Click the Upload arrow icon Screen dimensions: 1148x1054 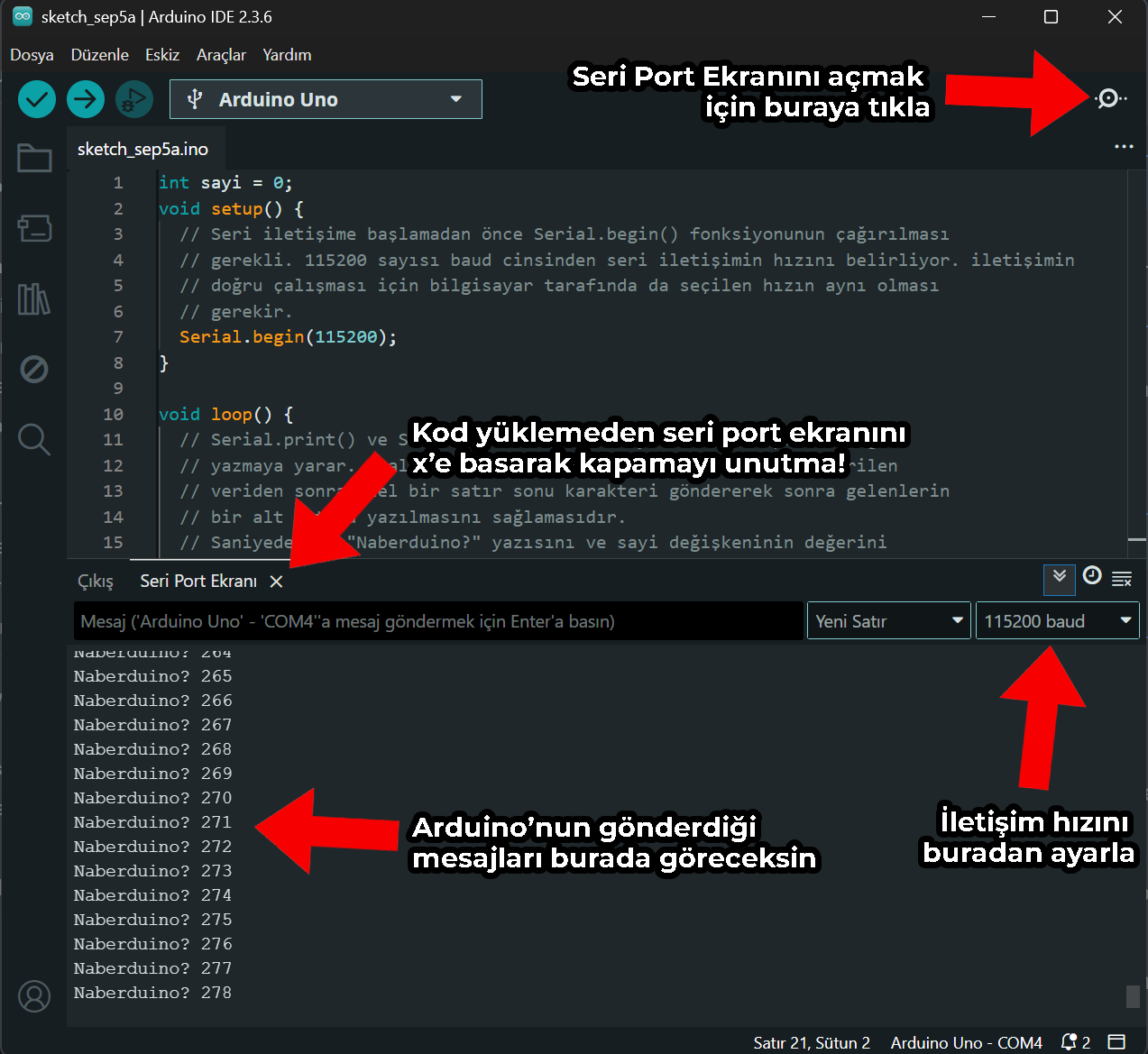(85, 99)
